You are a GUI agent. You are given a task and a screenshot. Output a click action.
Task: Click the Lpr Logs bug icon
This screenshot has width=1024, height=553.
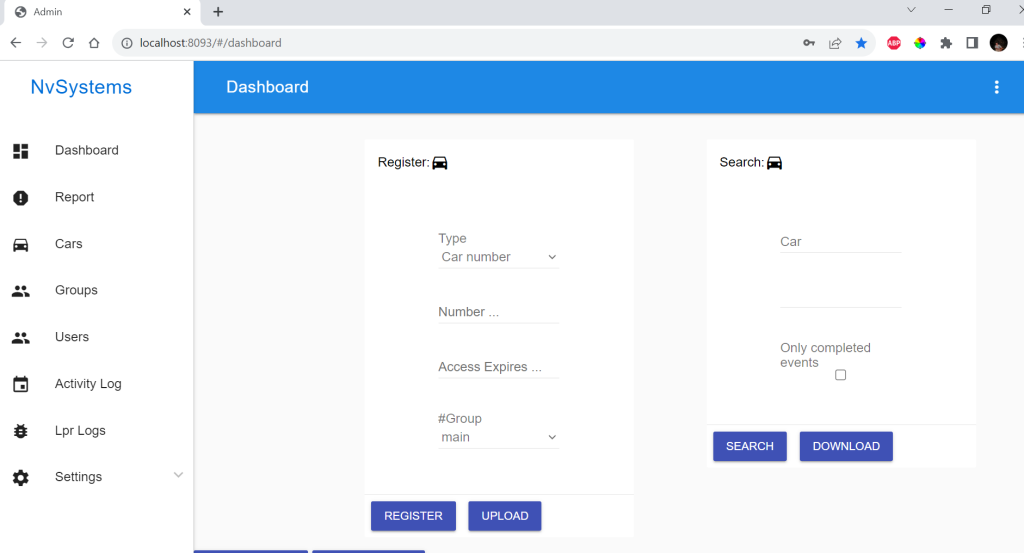coord(21,431)
